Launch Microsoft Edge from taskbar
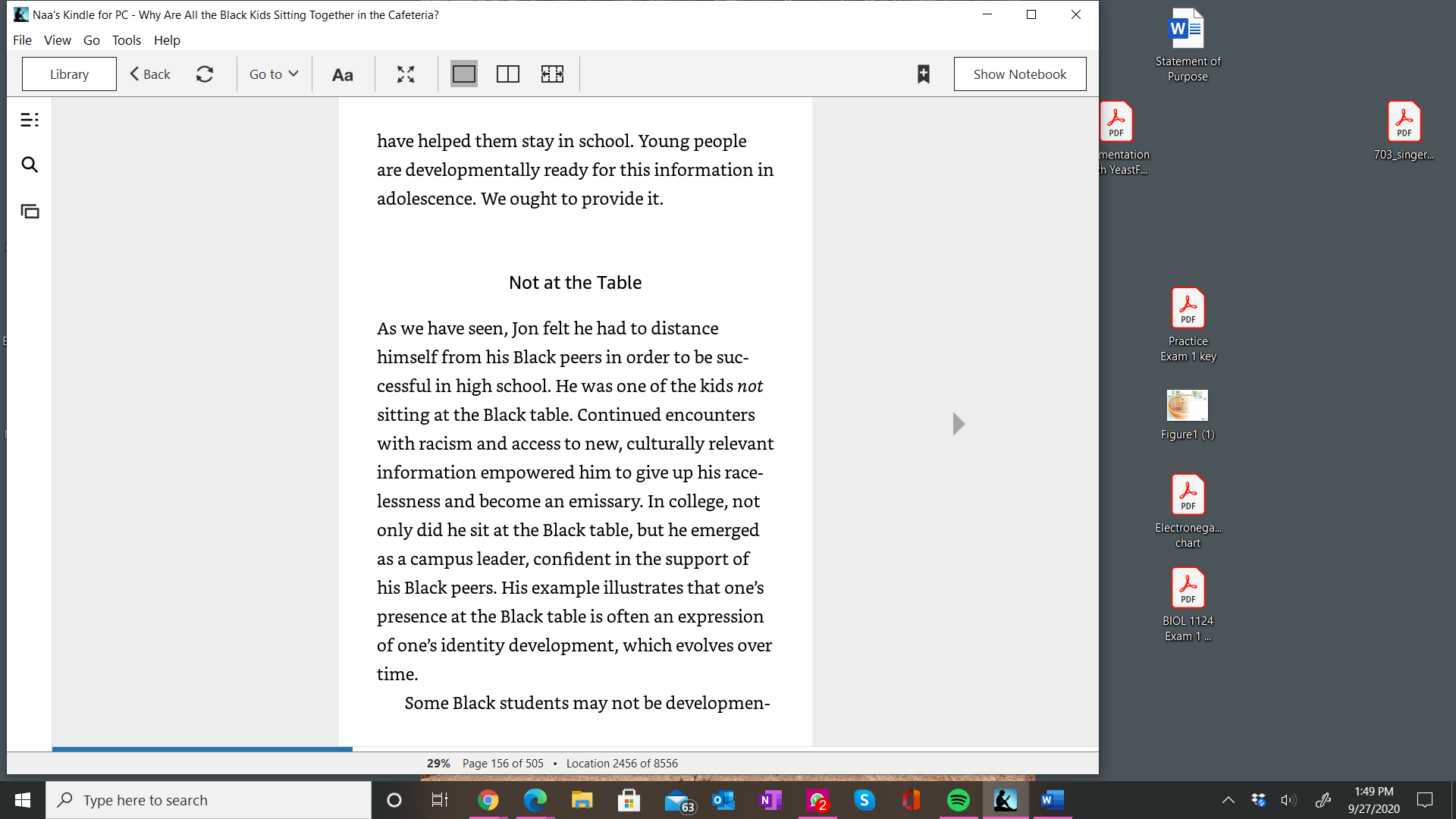 [x=535, y=800]
